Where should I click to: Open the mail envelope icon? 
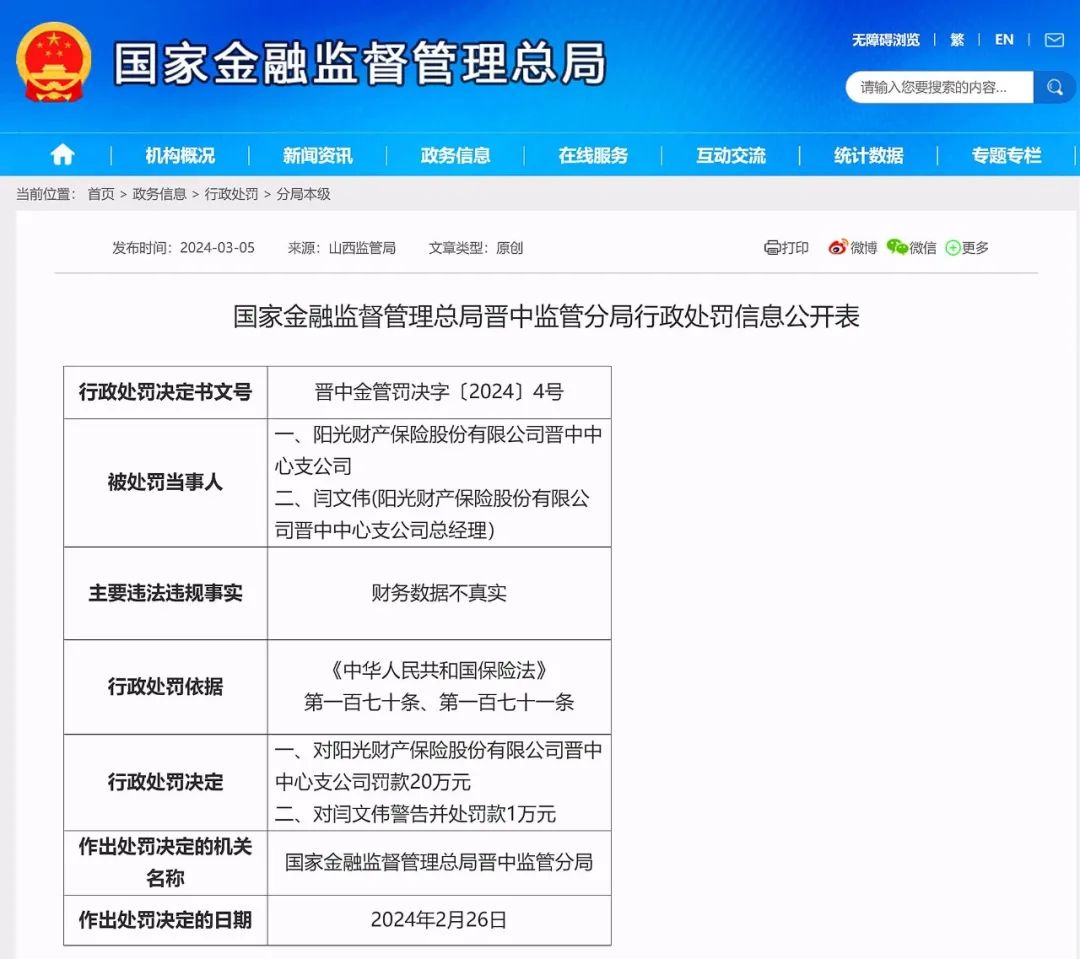(1054, 40)
